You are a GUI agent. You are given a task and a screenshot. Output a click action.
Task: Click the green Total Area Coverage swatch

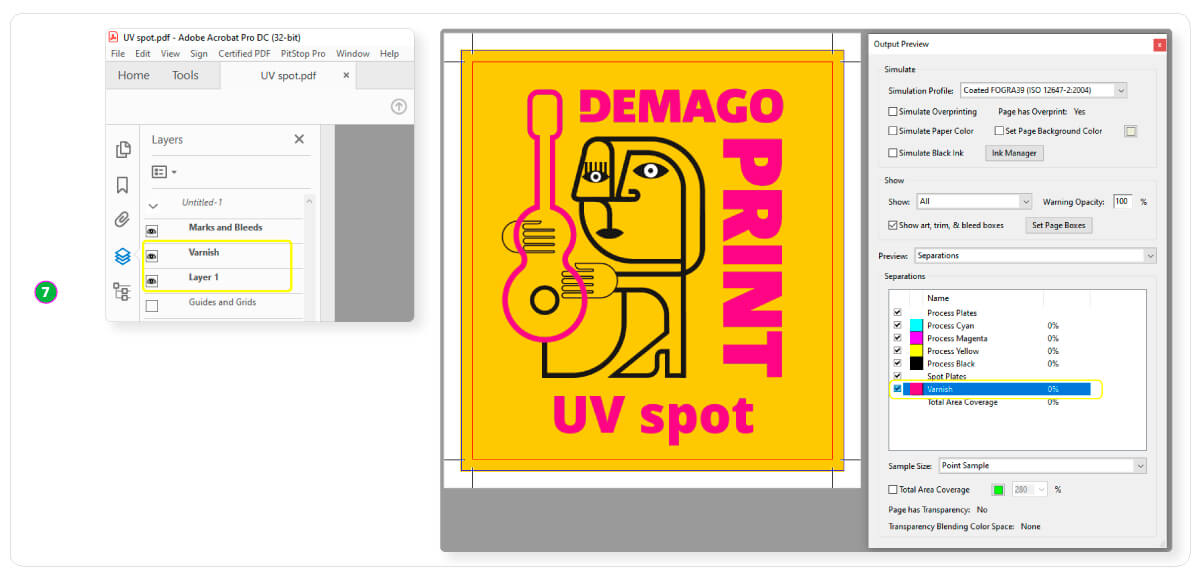coord(997,490)
